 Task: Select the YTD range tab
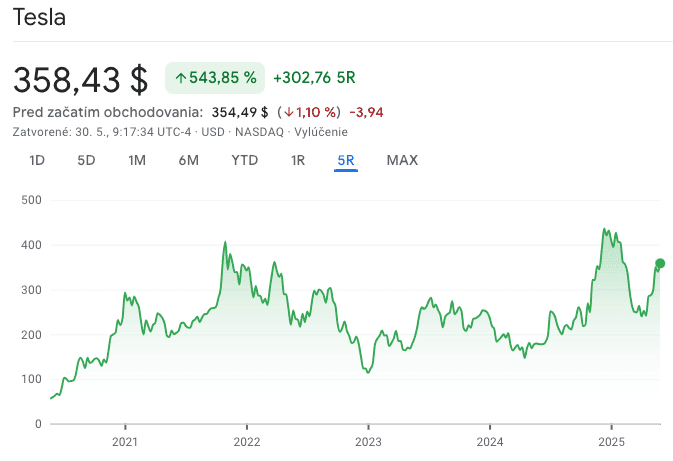pyautogui.click(x=245, y=160)
